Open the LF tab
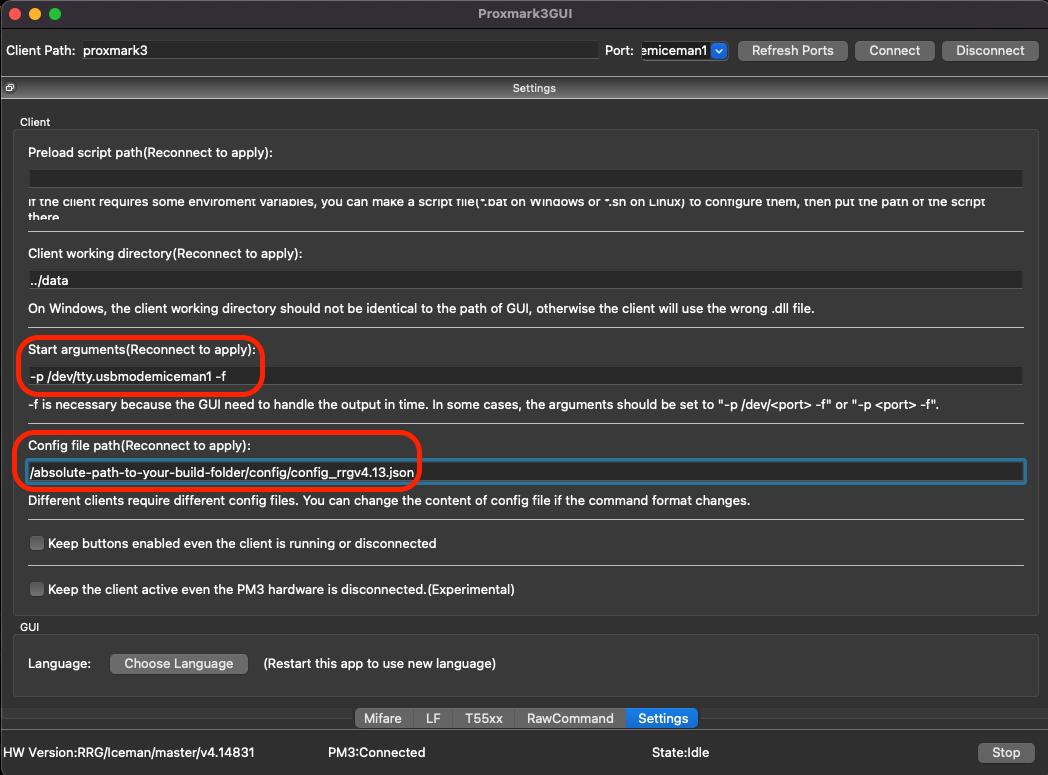The image size is (1048, 775). pos(433,718)
